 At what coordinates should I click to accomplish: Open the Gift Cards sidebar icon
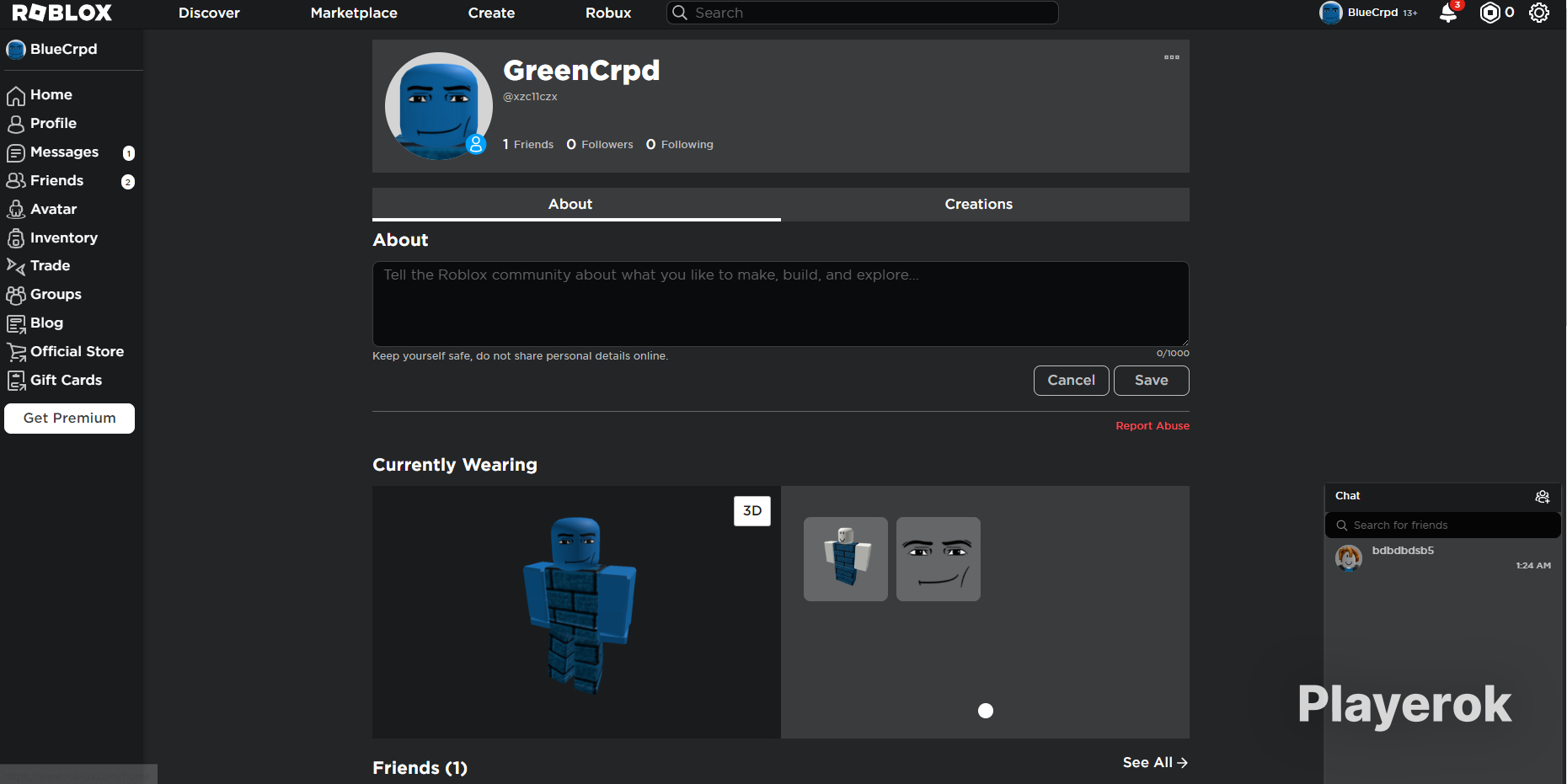pos(16,381)
